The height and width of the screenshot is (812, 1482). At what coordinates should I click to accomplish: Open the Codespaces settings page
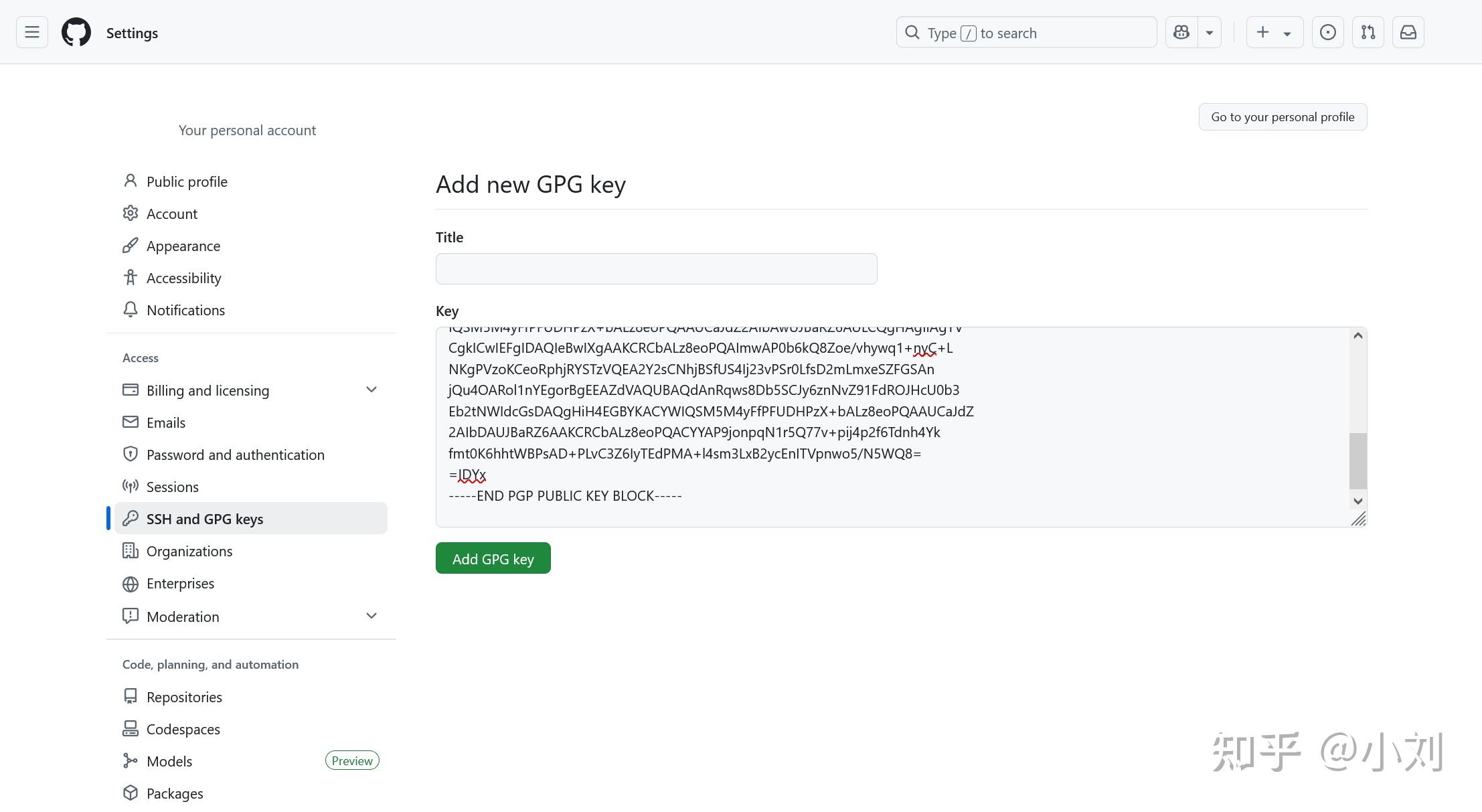pos(183,728)
